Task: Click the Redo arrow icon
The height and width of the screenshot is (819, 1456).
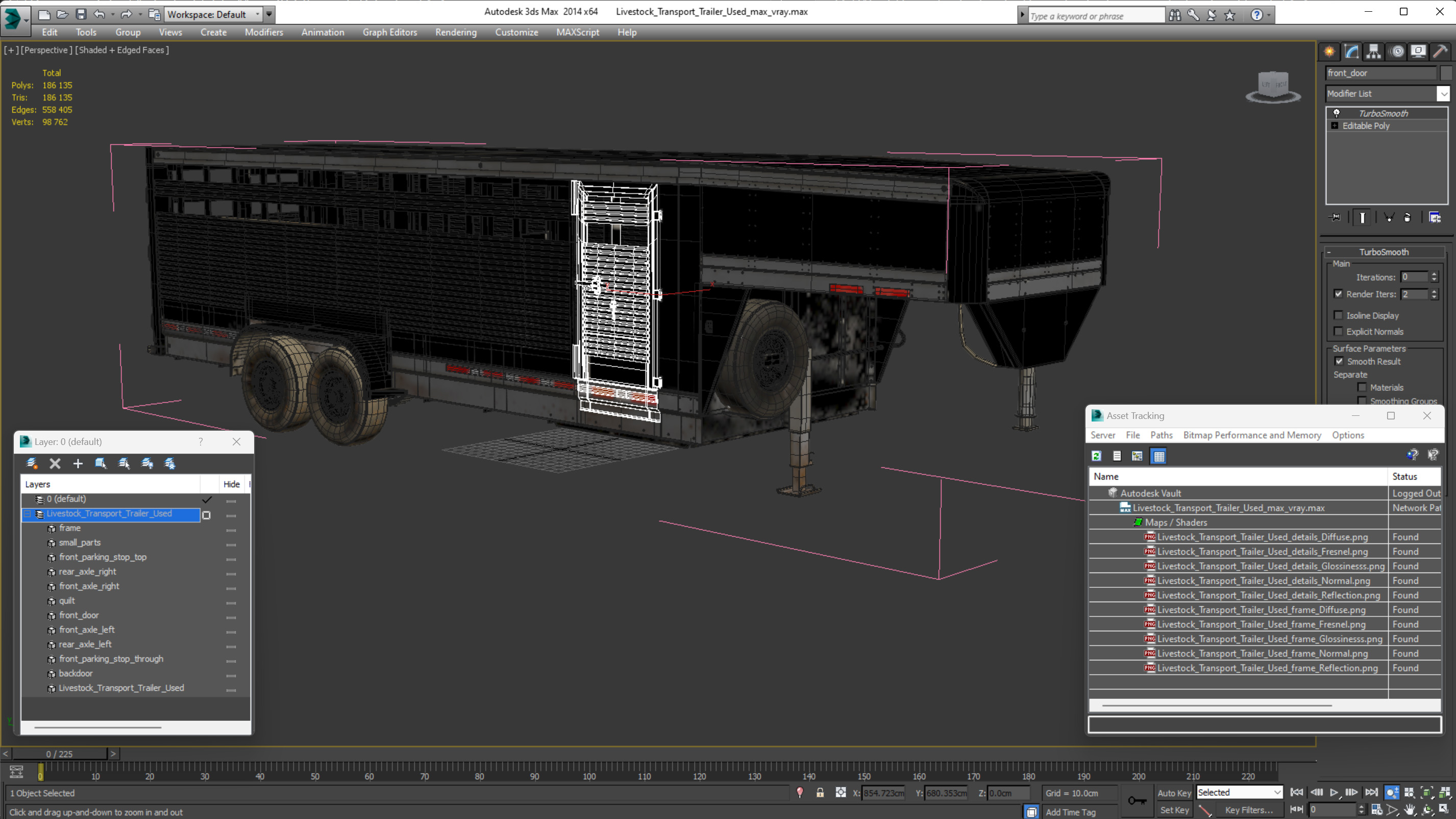Action: 126,14
